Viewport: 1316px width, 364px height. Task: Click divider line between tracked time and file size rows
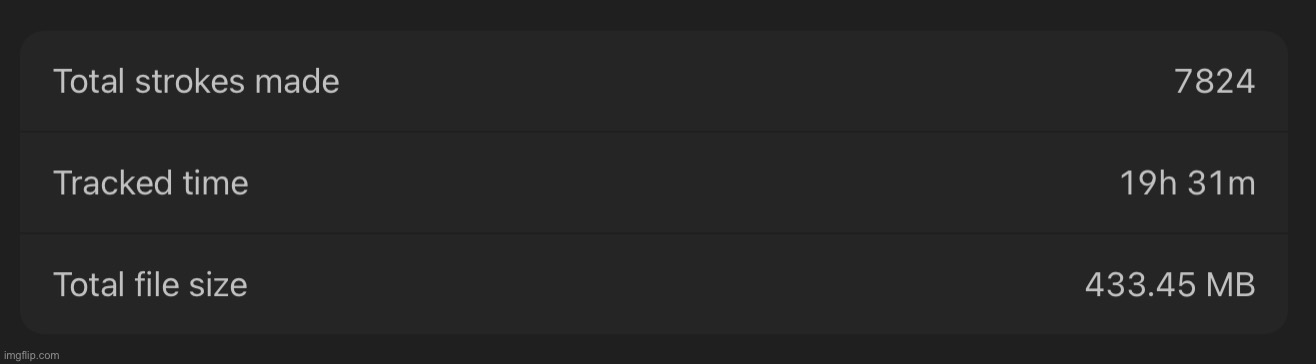tap(653, 234)
